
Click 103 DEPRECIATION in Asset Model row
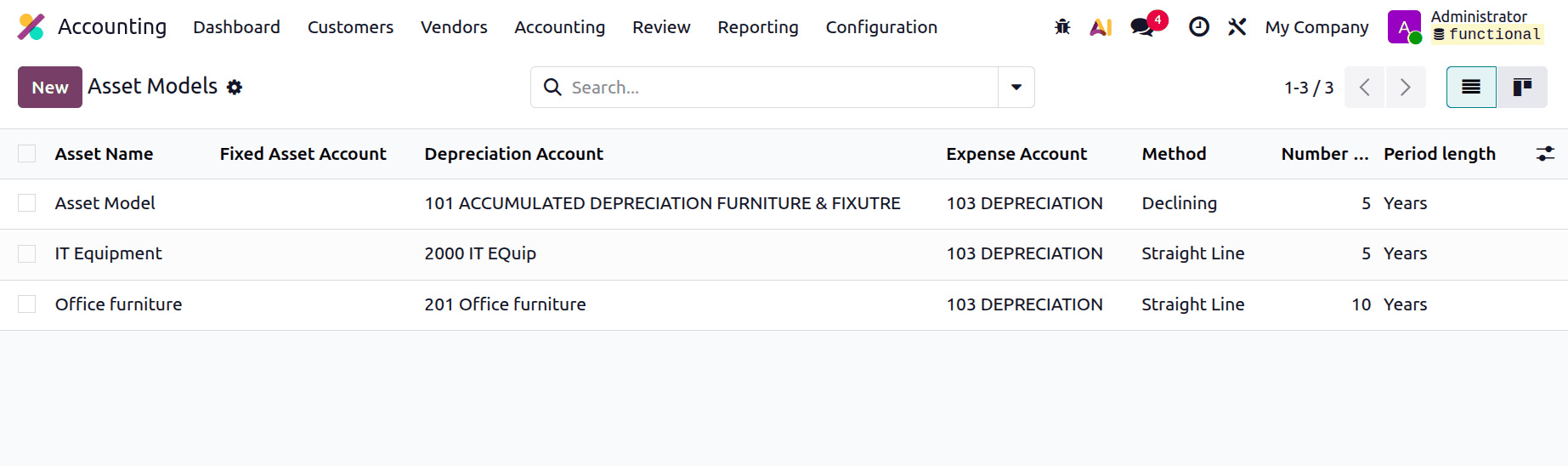click(1024, 203)
